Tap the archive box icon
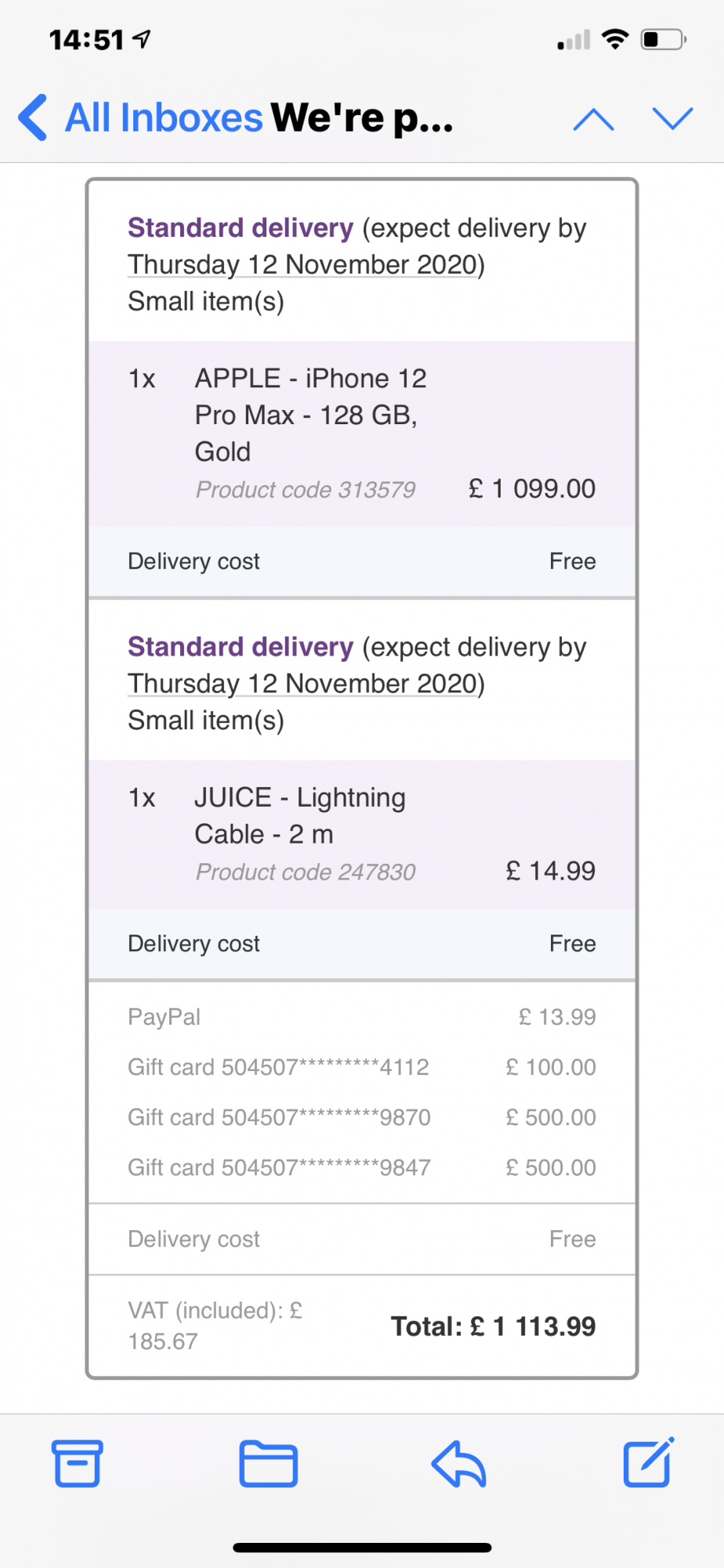This screenshot has width=724, height=1568. (x=77, y=1463)
